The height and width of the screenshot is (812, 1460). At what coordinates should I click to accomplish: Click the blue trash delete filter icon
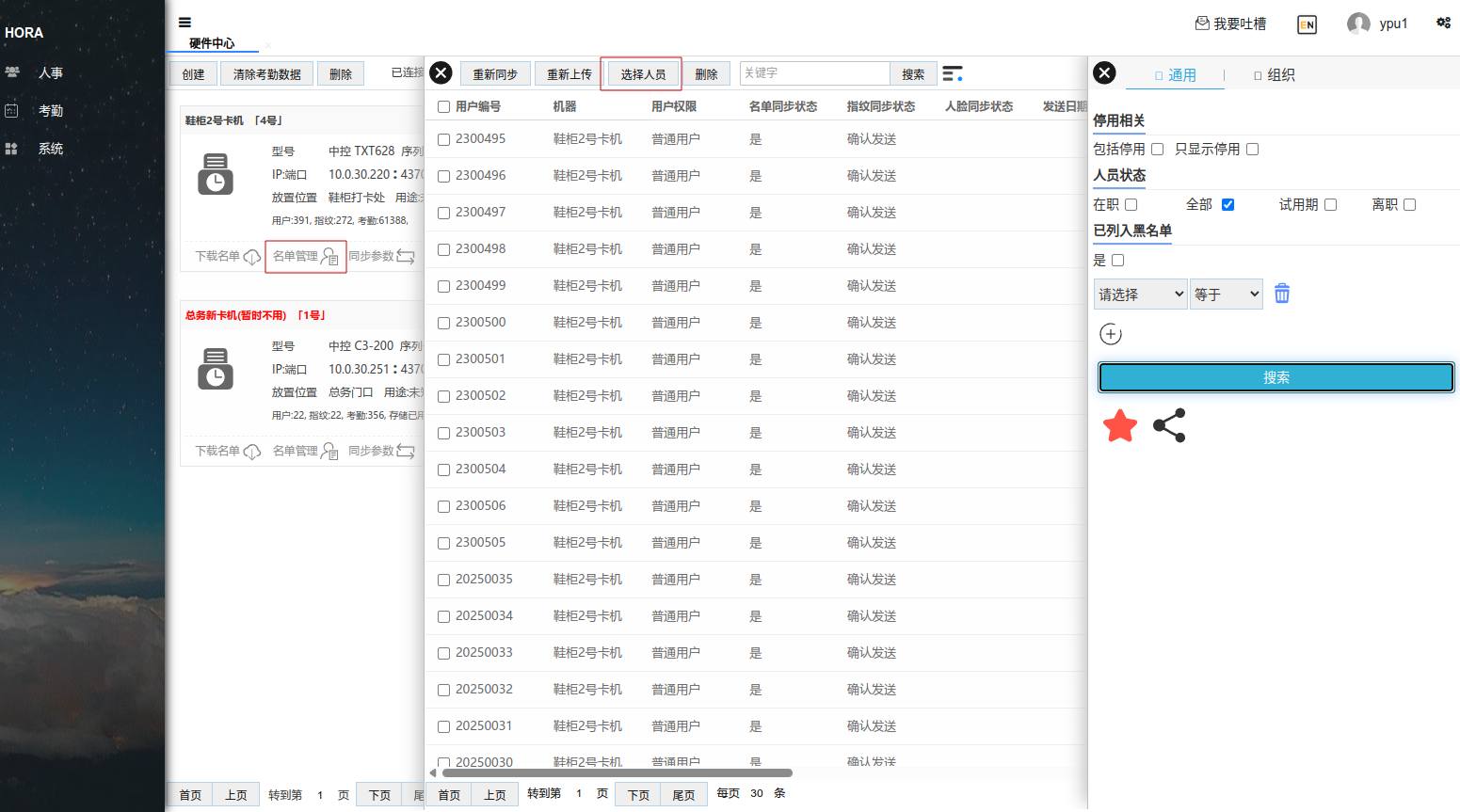tap(1281, 294)
